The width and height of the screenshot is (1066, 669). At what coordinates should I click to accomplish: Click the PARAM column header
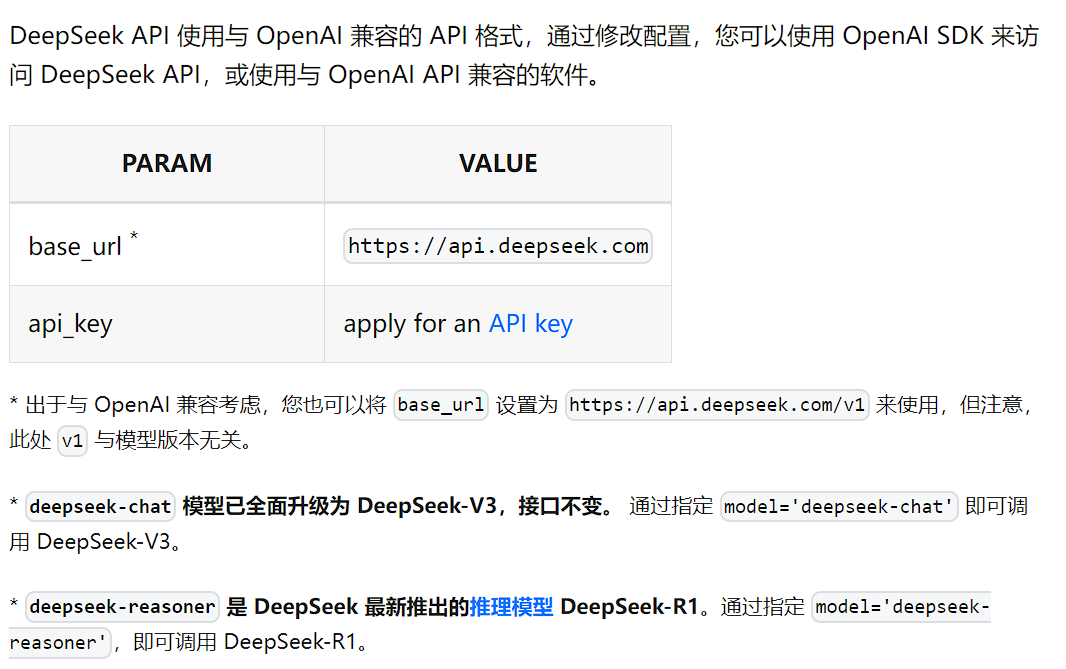tap(167, 163)
